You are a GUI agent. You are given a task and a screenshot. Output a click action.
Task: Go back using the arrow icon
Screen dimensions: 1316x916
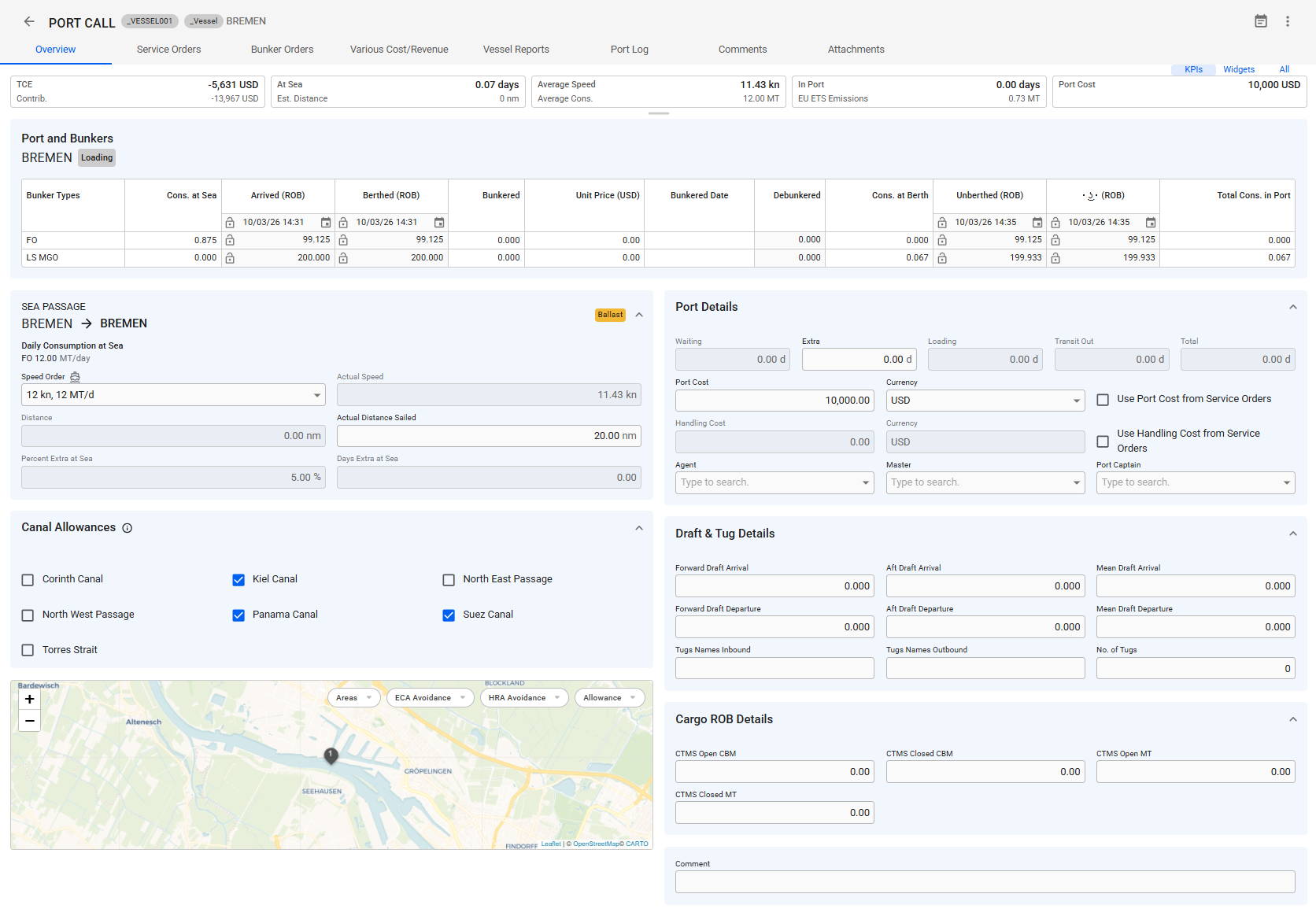29,22
